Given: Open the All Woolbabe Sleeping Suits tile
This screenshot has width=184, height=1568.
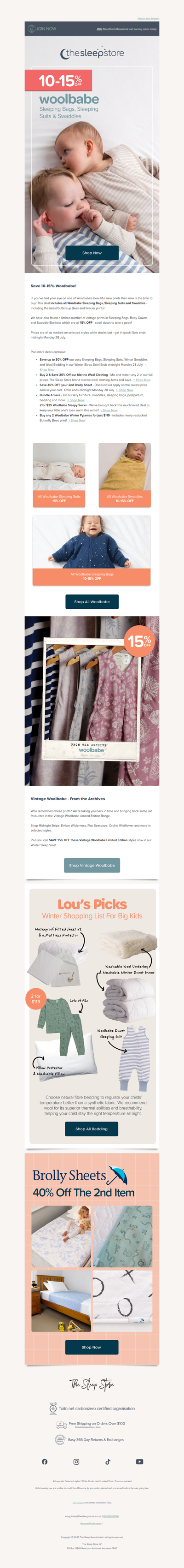Looking at the screenshot, I should pyautogui.click(x=59, y=475).
